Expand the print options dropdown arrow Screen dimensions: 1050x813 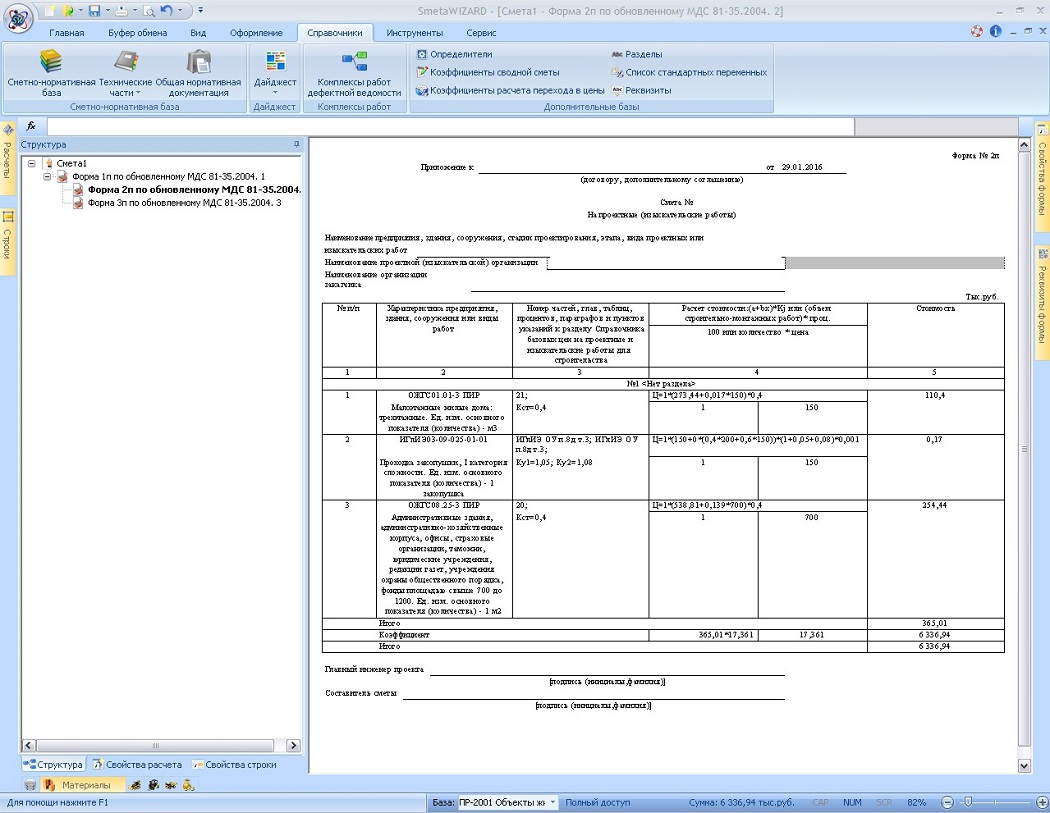tap(134, 11)
